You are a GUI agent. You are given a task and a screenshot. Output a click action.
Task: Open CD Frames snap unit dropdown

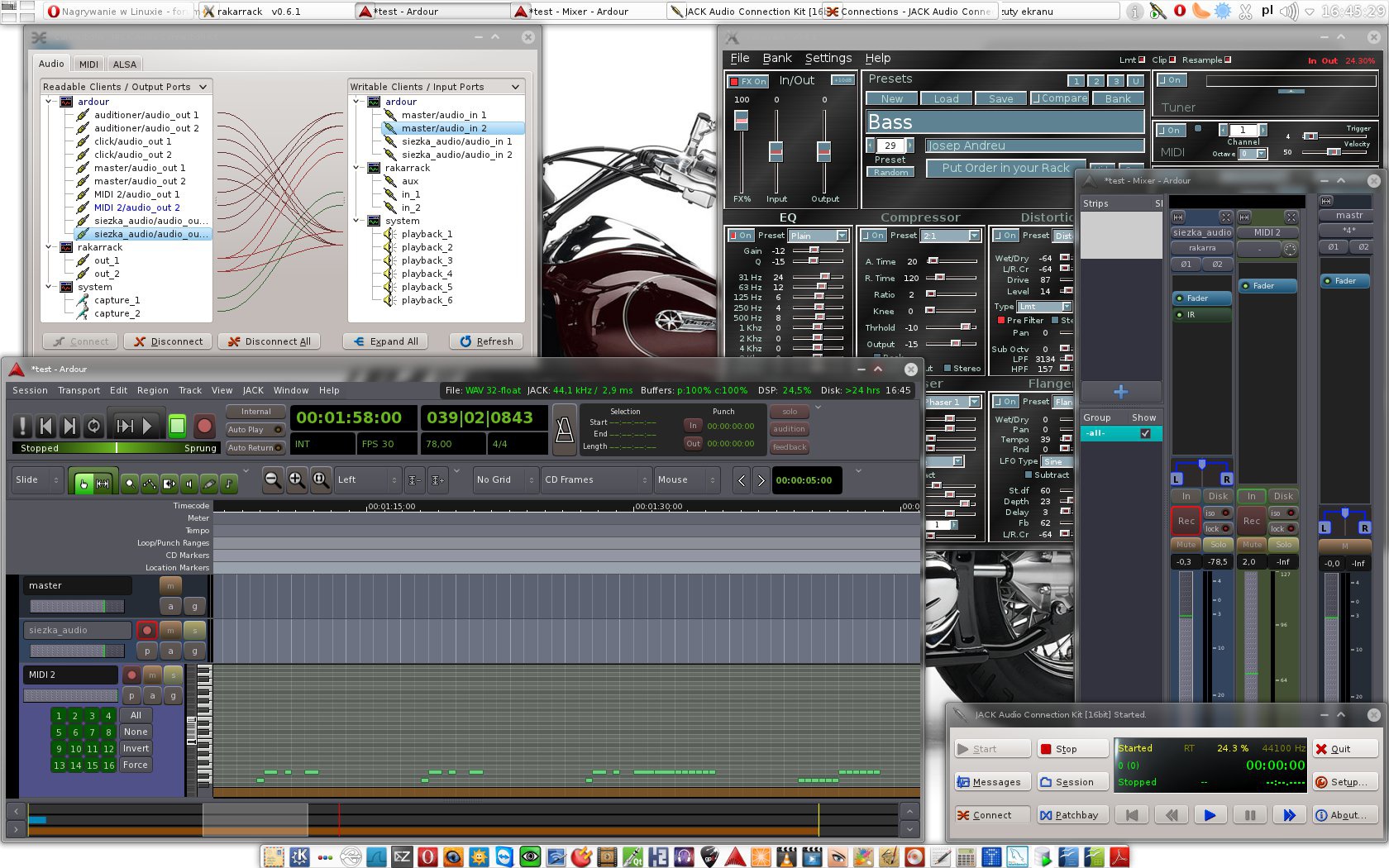[596, 480]
